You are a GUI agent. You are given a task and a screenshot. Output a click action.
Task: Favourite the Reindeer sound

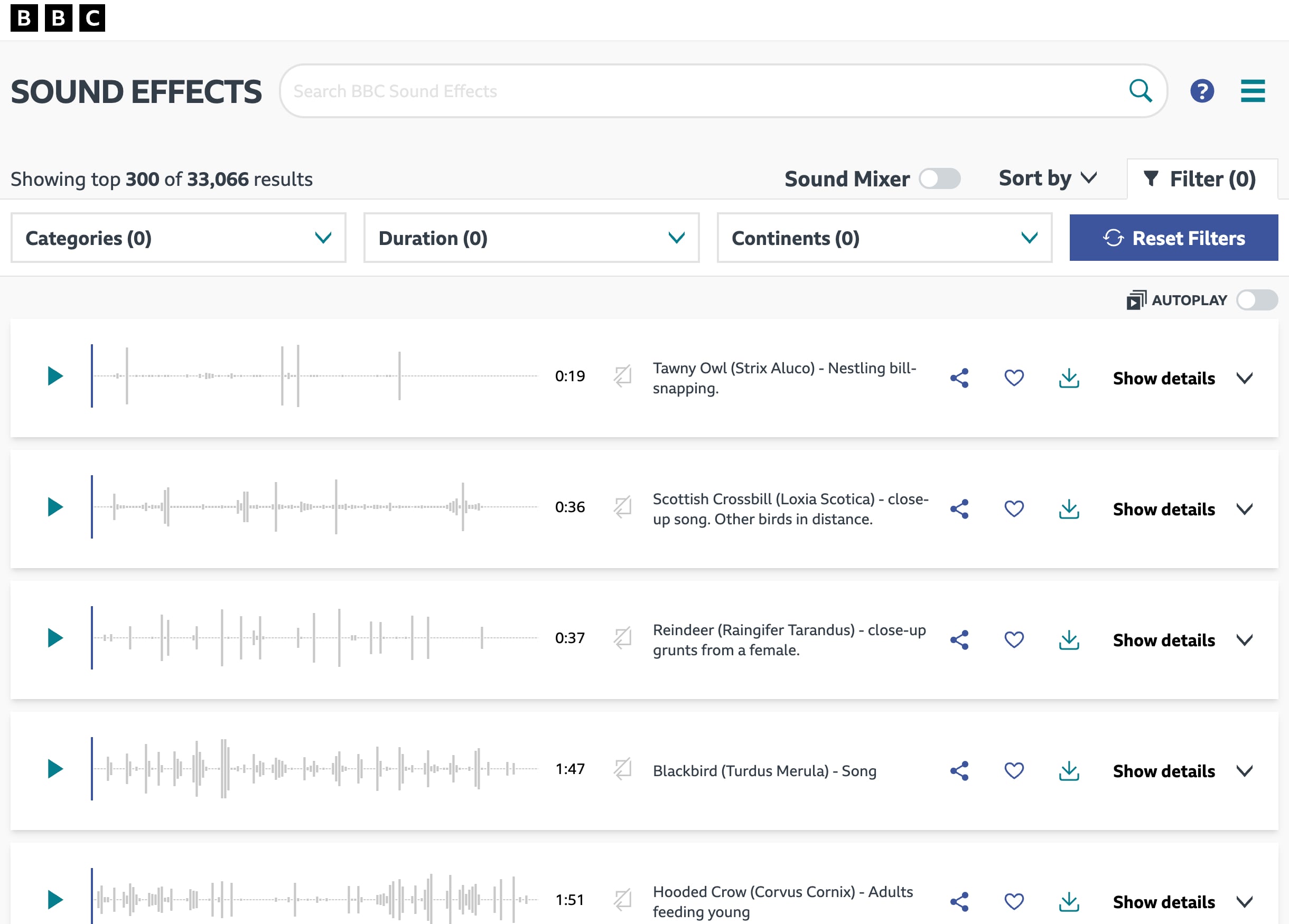1014,639
